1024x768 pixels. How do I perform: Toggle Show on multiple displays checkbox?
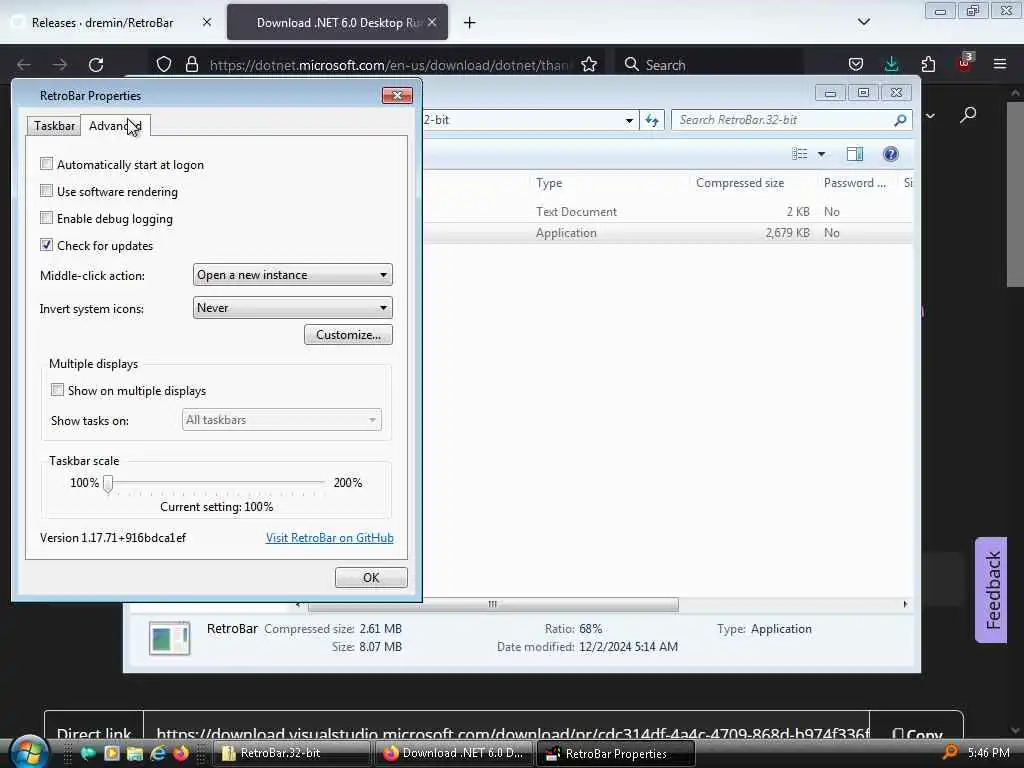click(57, 390)
